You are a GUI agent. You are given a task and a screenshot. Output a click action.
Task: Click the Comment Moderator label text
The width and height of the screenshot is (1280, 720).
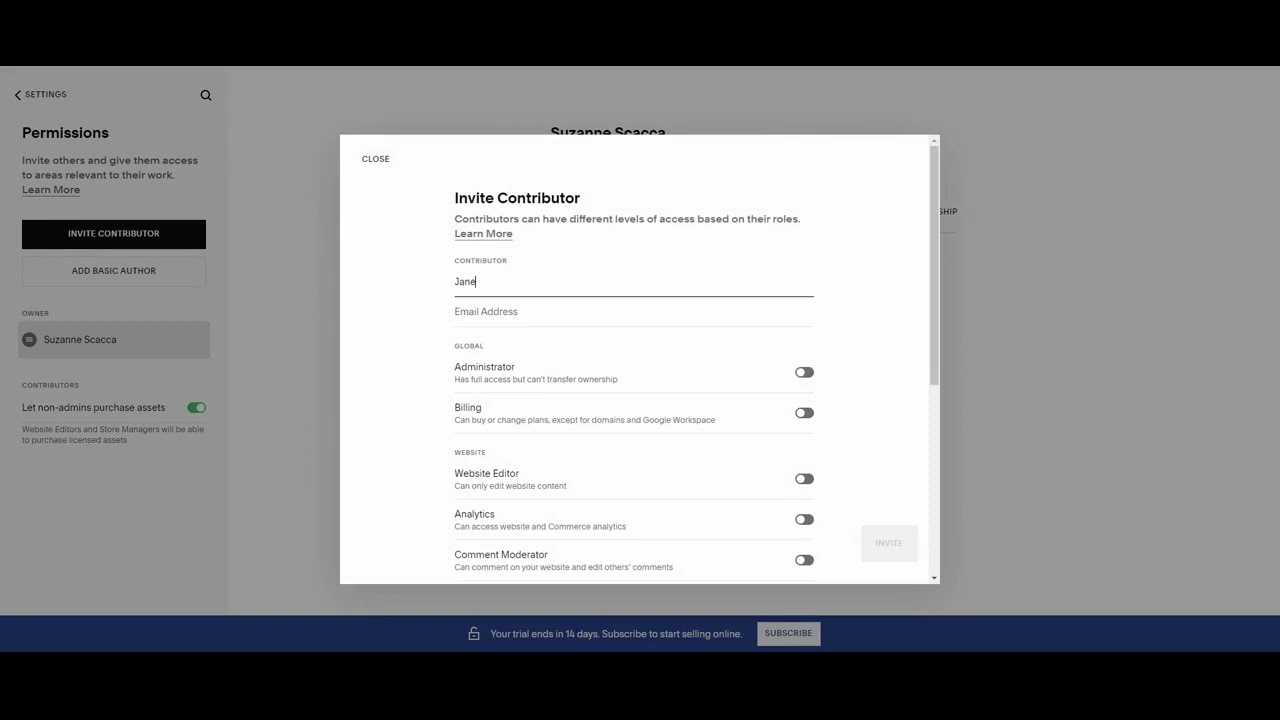click(501, 555)
